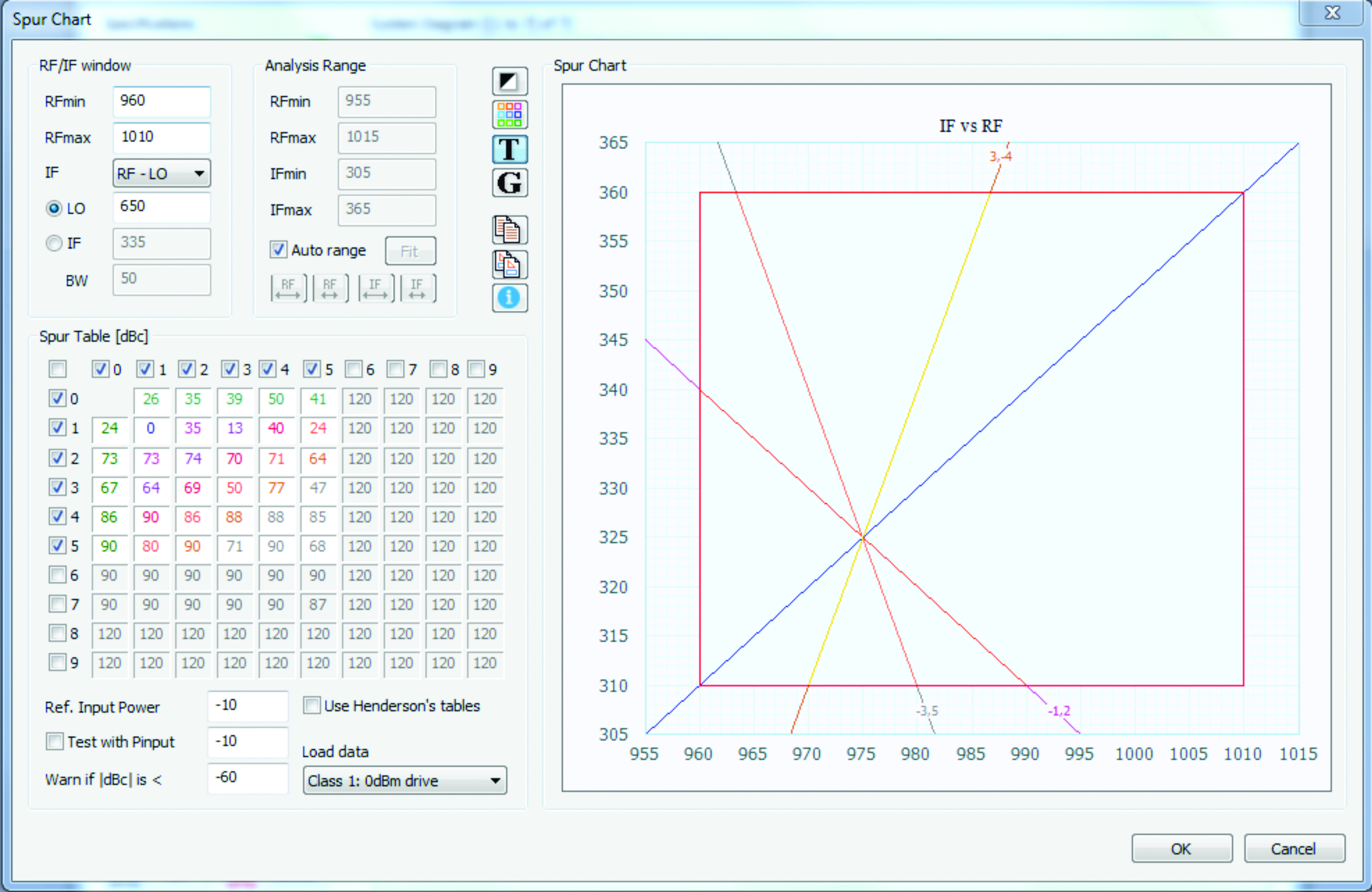Viewport: 1372px width, 892px height.
Task: Open the IF RF - LO dropdown
Action: click(162, 174)
